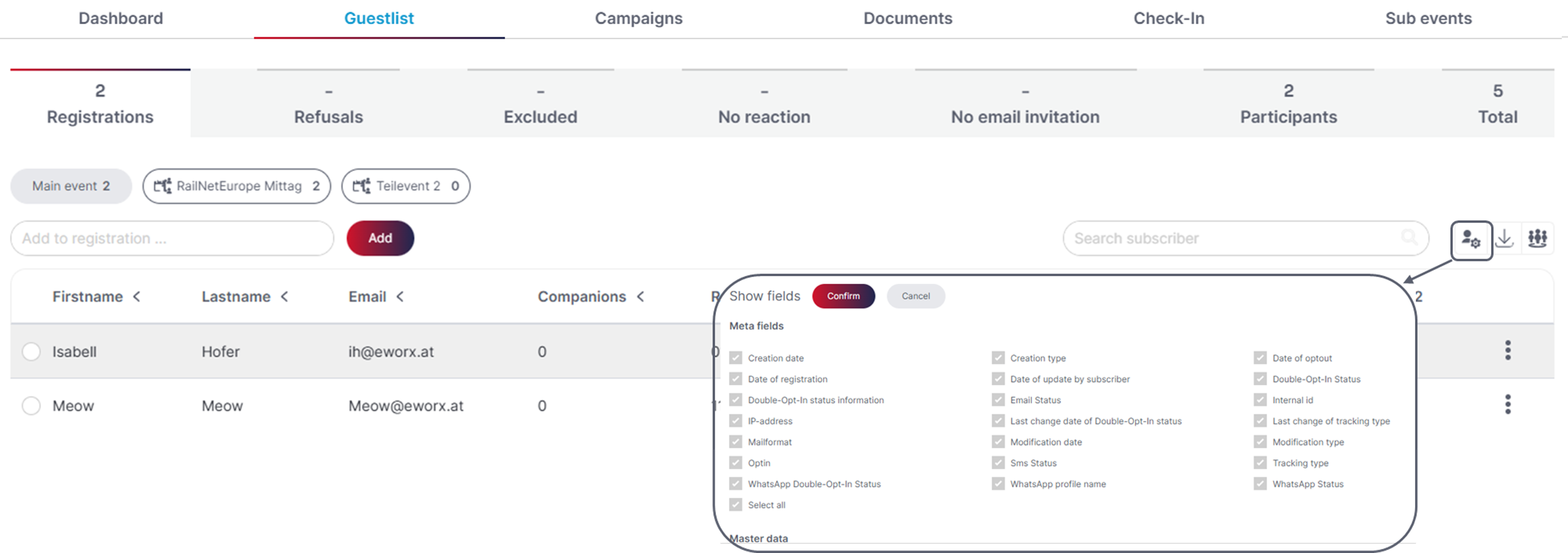
Task: Select the RailNetEurope Mittag sub event chip
Action: 237,186
